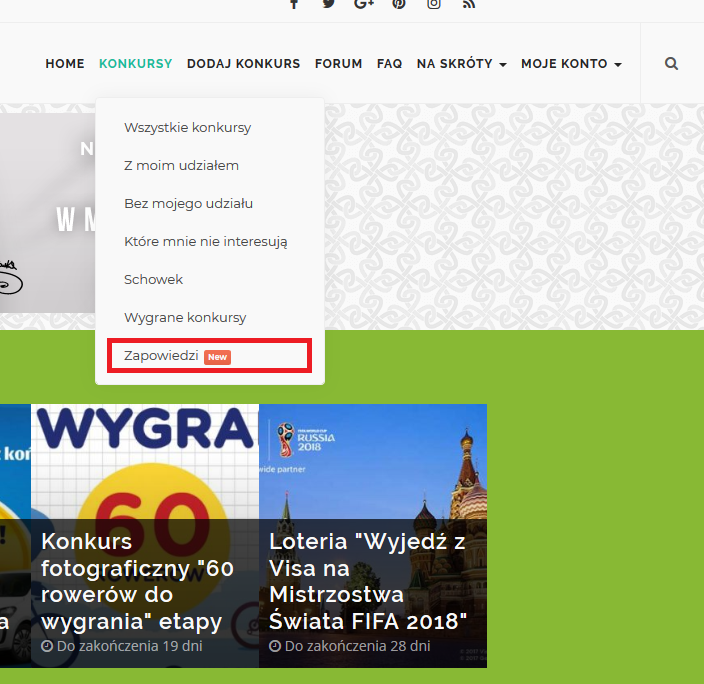This screenshot has height=684, width=704.
Task: Choose Z moim udziałem entry
Action: pos(181,165)
